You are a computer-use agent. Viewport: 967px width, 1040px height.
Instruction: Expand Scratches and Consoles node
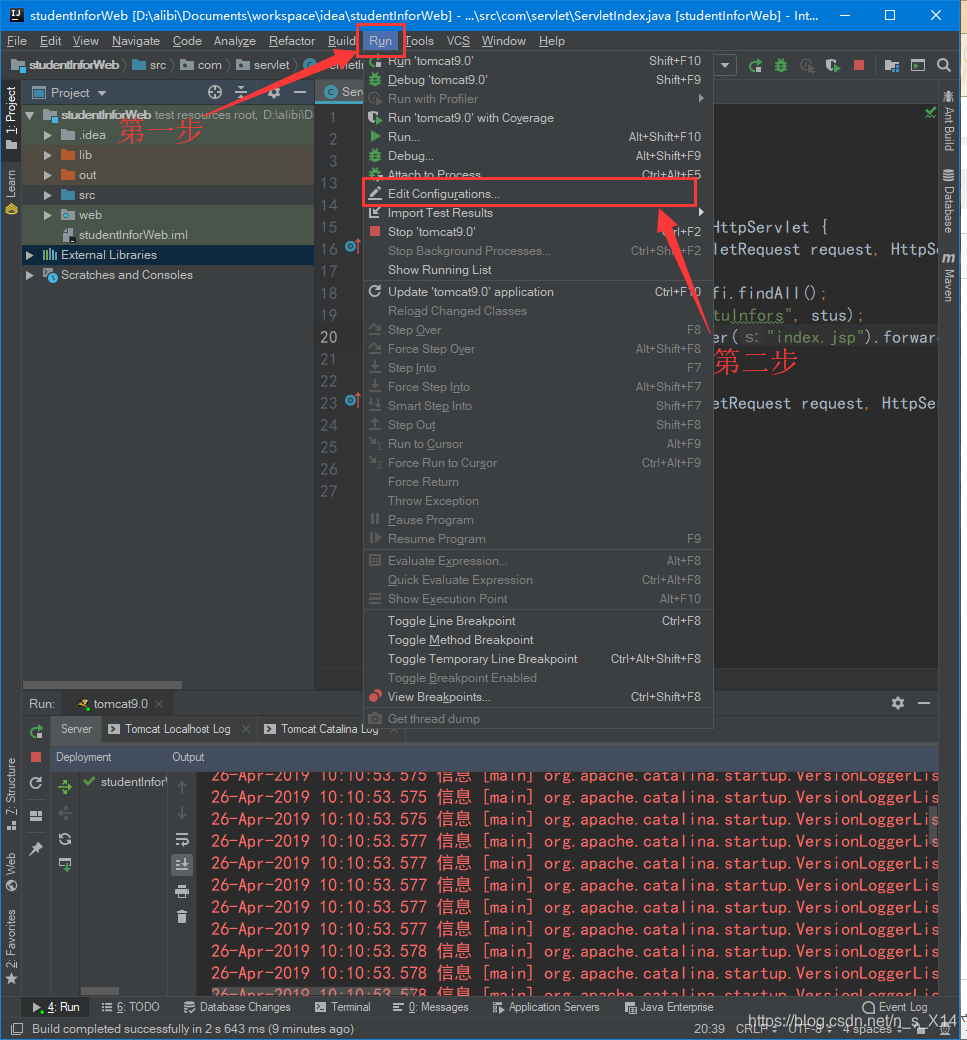click(29, 275)
